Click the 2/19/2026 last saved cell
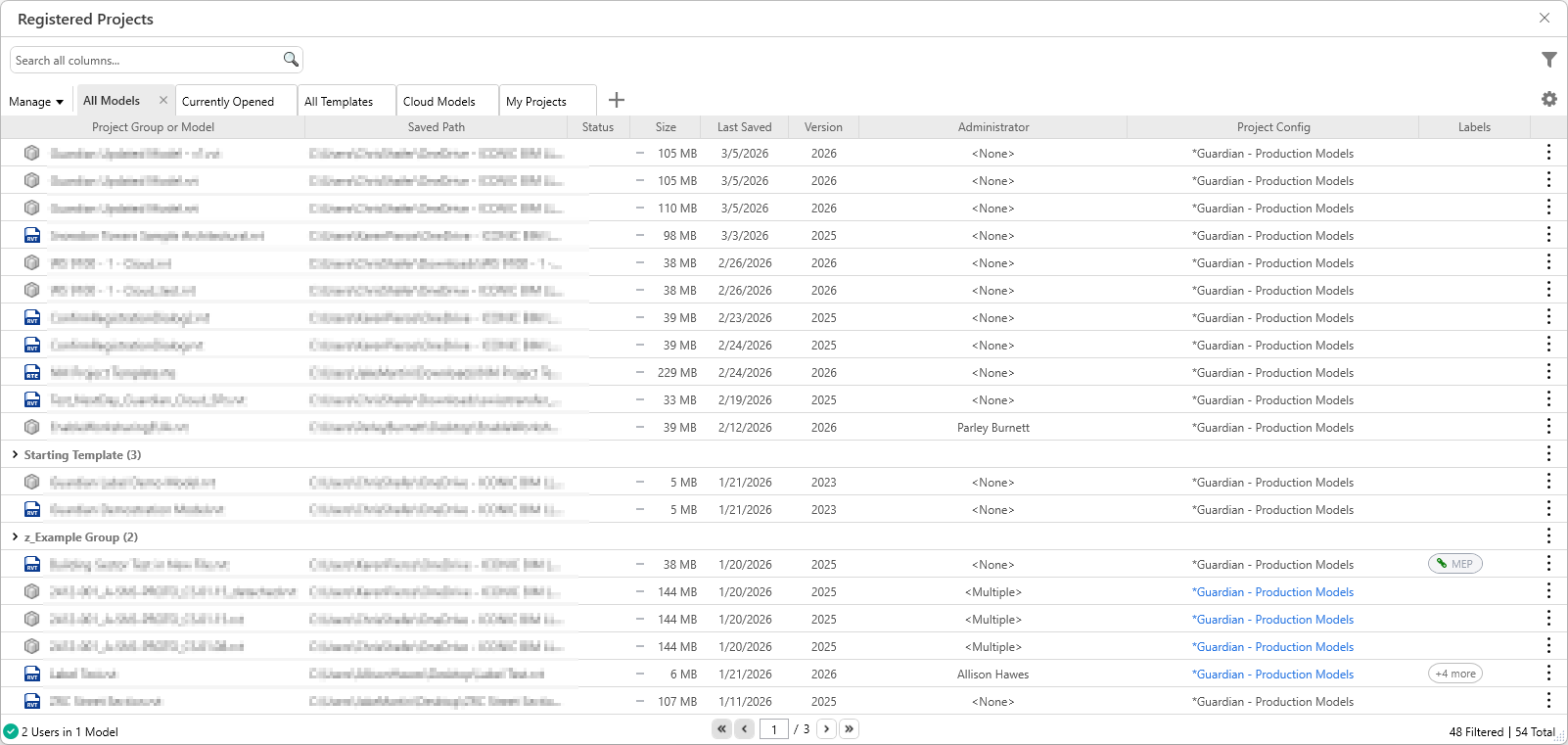 click(745, 399)
